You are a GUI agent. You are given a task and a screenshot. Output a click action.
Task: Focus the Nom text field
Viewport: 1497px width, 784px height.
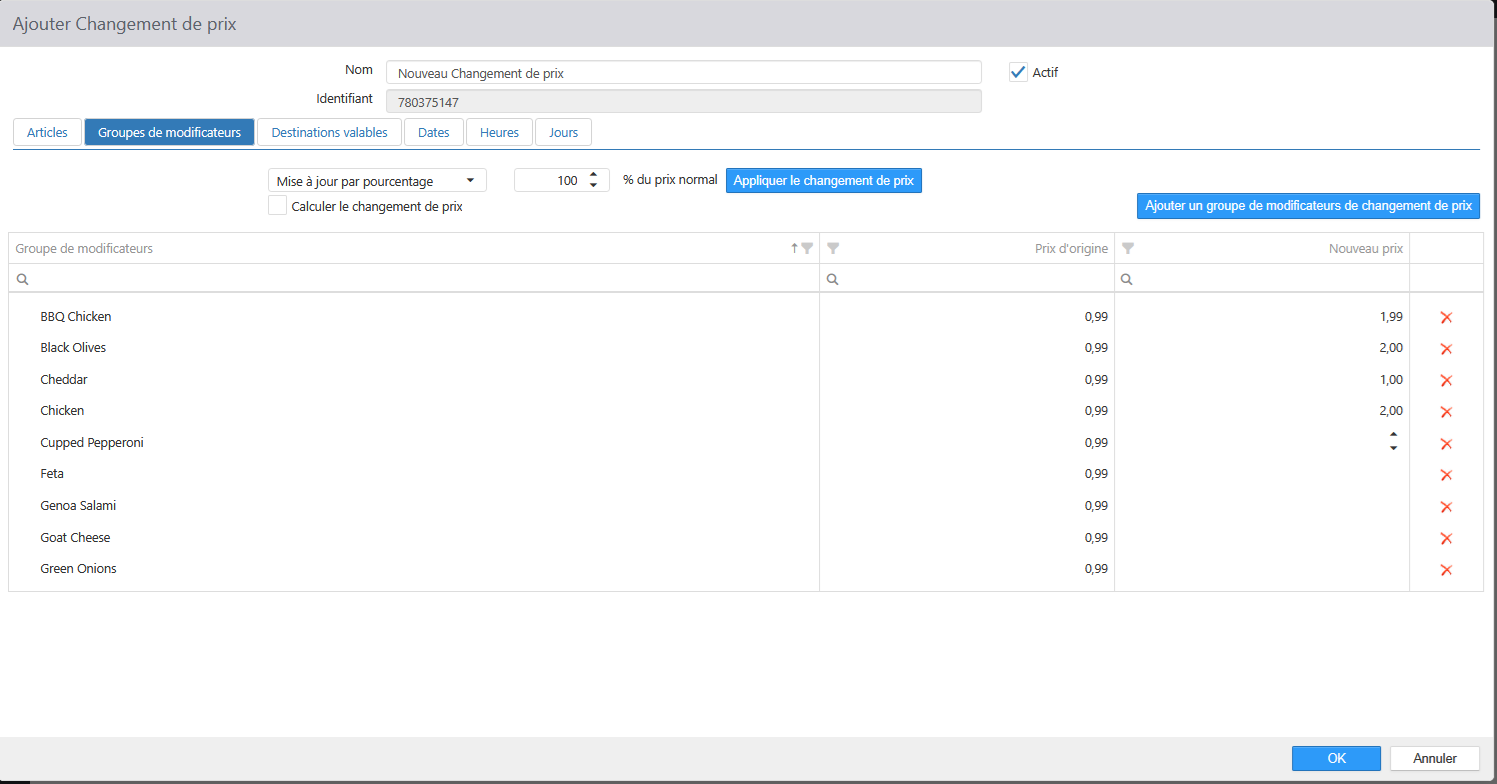[683, 73]
